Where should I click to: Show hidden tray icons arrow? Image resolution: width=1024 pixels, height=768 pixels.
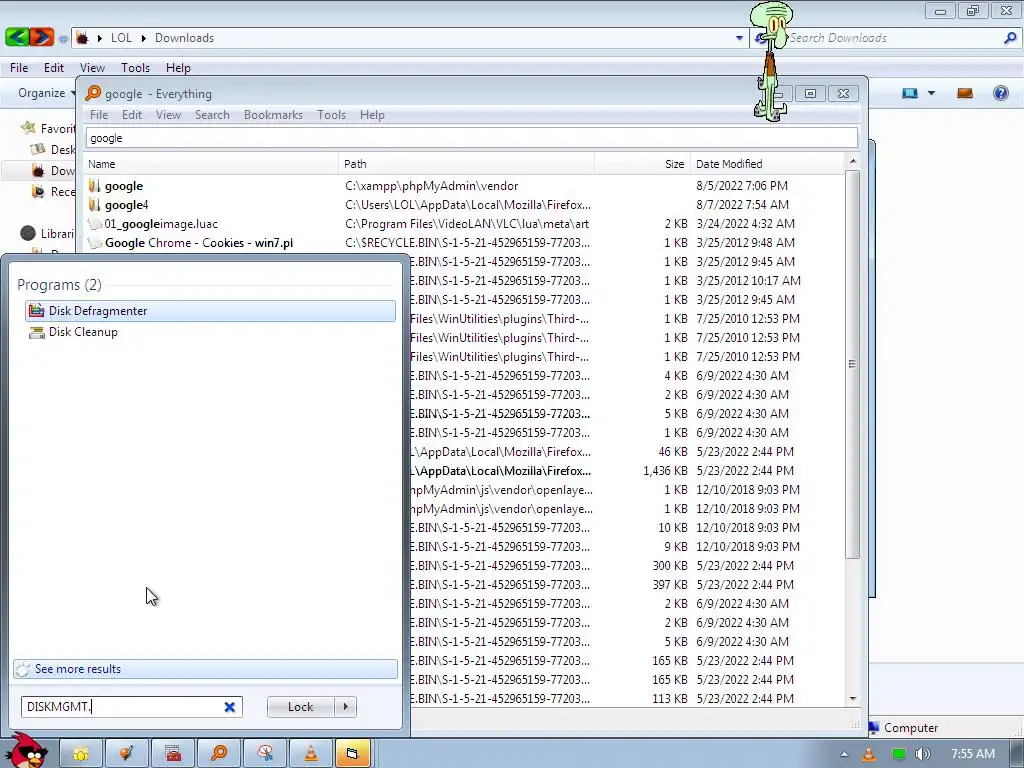tap(844, 754)
